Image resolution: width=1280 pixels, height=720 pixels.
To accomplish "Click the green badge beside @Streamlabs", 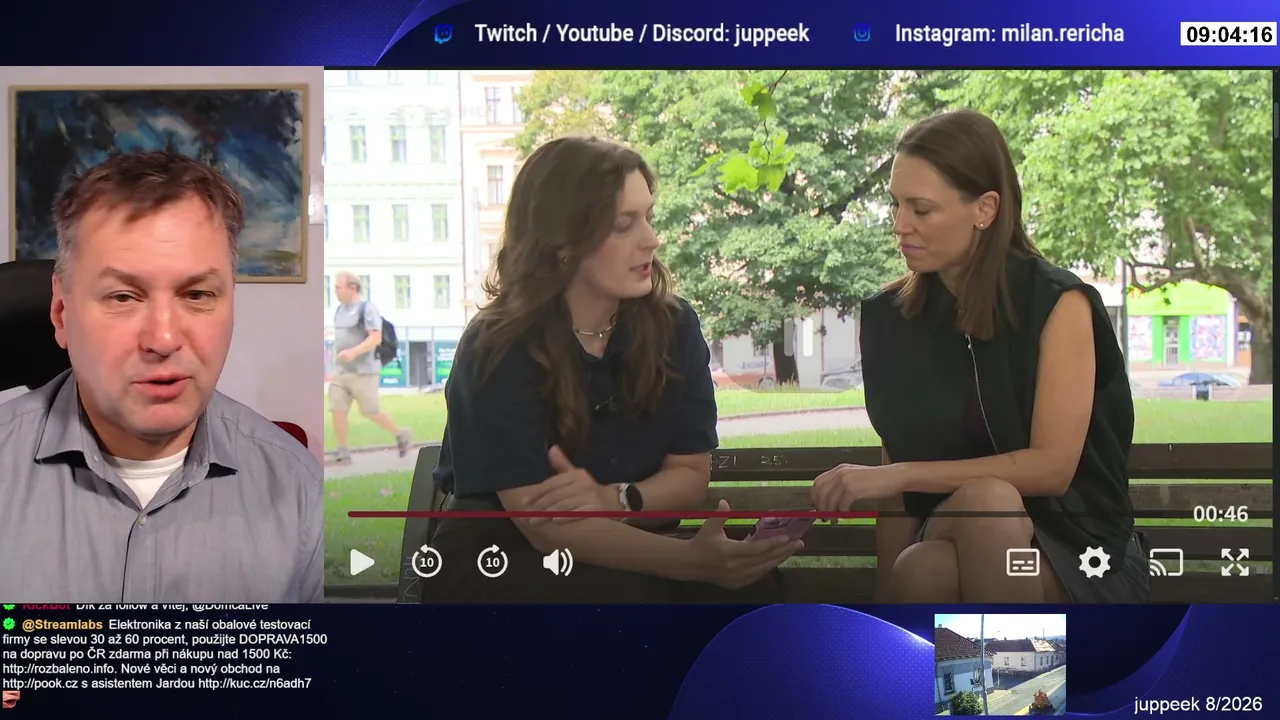I will tap(9, 624).
